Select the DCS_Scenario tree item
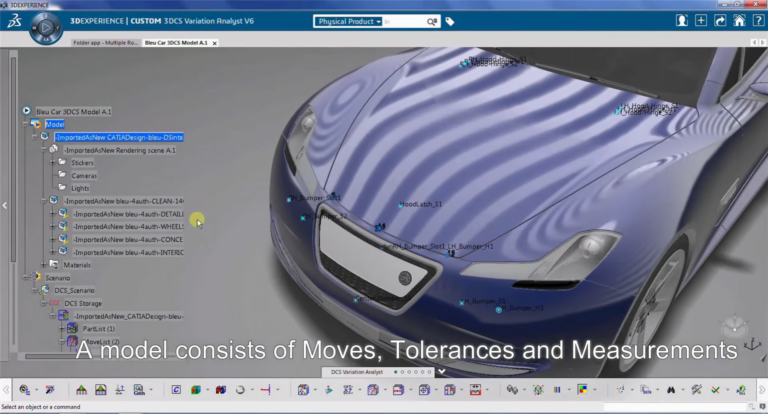 [x=74, y=290]
